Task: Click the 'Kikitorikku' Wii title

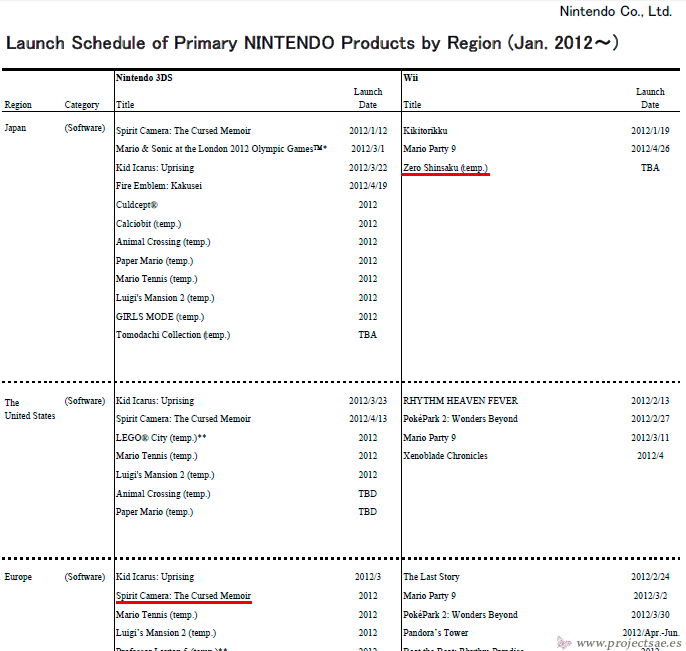Action: point(425,131)
